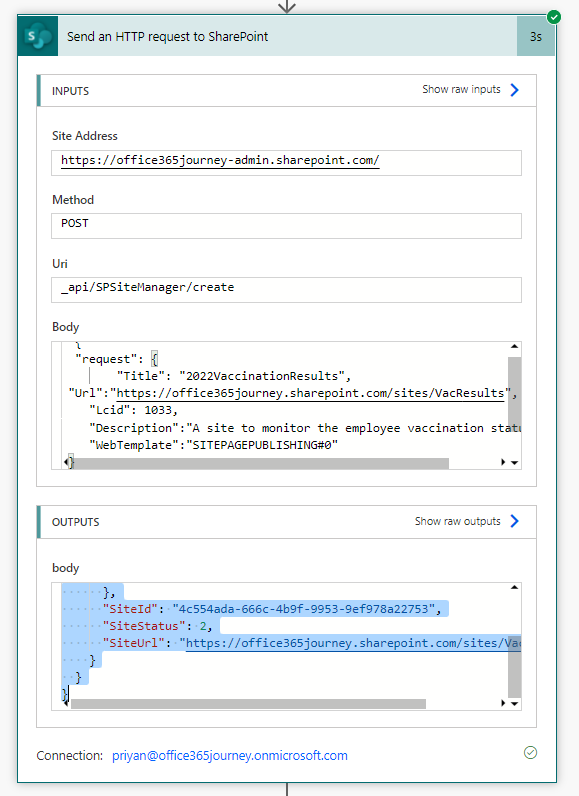Click the SharePoint icon in the action header

tap(38, 36)
